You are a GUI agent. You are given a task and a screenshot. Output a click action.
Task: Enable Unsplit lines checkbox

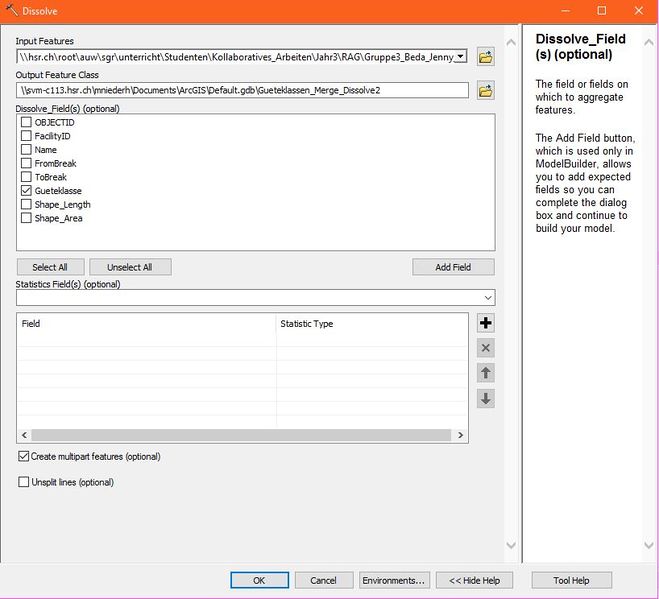point(24,482)
